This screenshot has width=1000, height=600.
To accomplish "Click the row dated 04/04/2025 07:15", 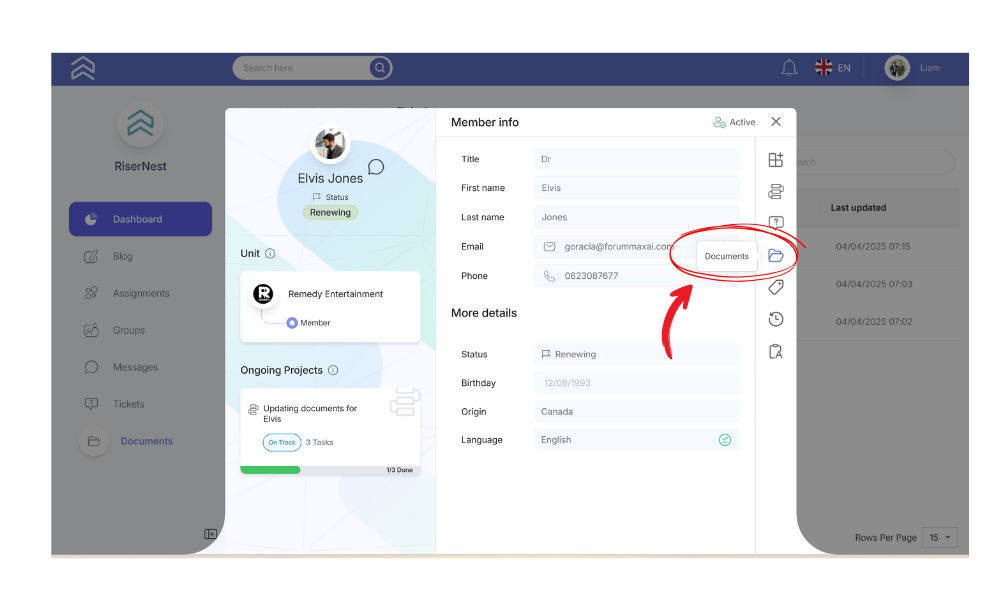I will click(873, 246).
